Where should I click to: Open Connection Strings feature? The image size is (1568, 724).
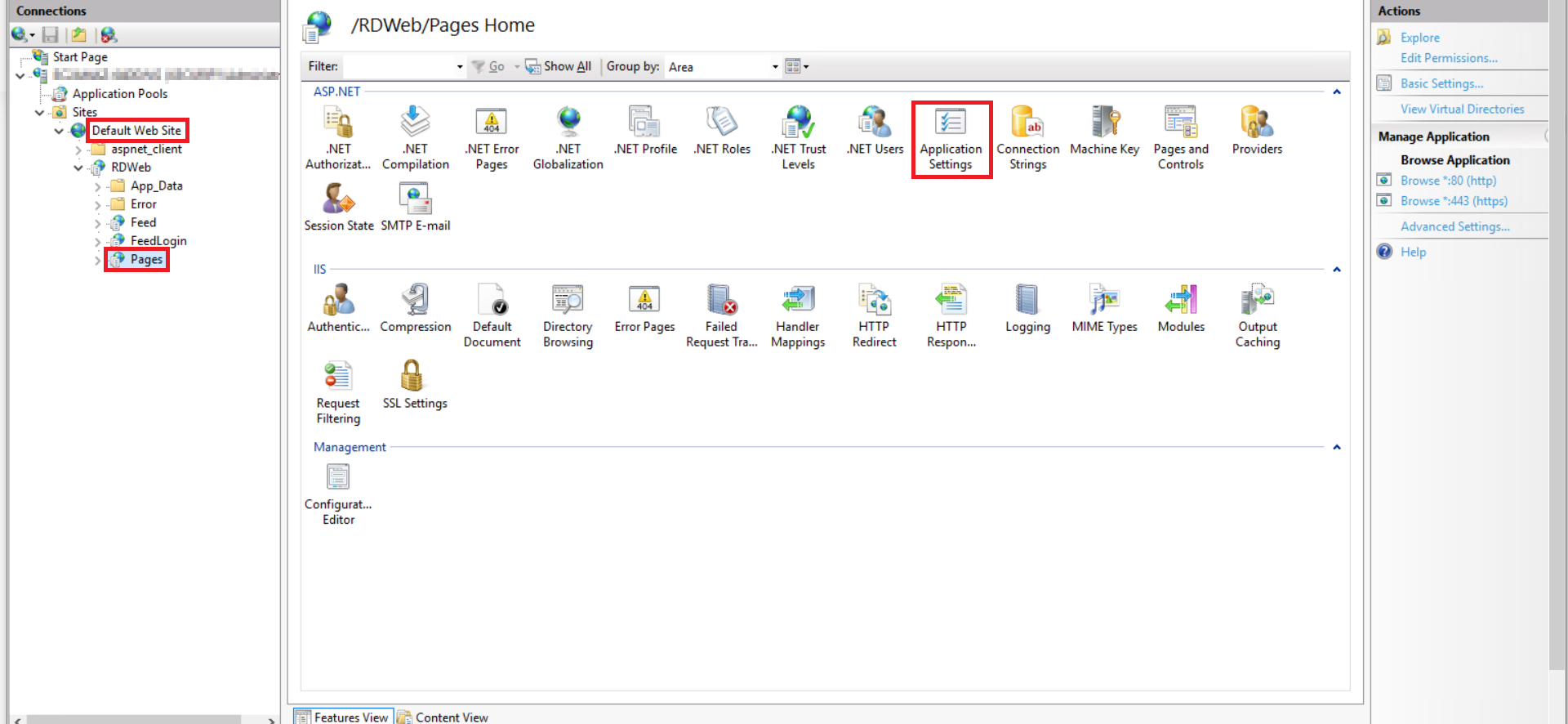point(1028,138)
